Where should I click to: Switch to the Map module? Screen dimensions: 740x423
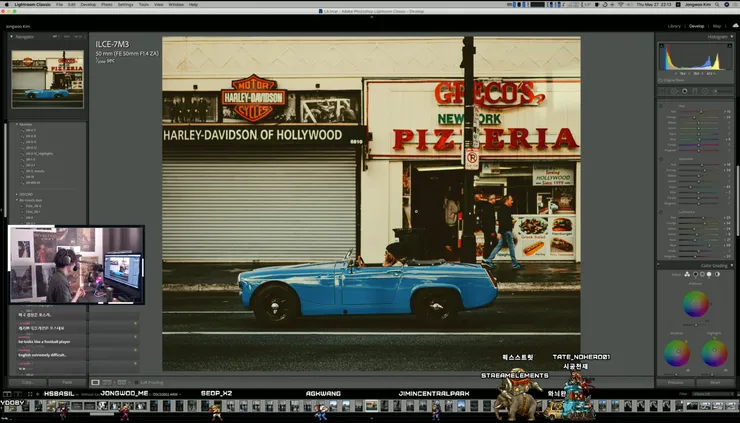(717, 26)
